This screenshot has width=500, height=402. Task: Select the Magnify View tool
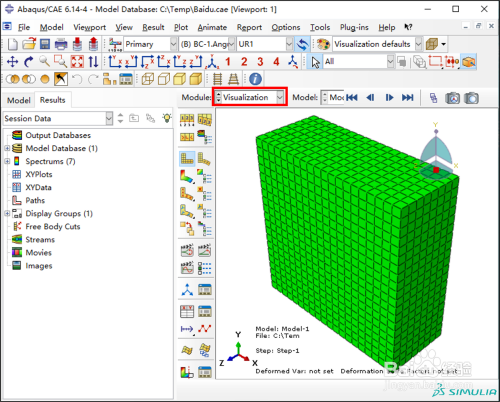45,62
